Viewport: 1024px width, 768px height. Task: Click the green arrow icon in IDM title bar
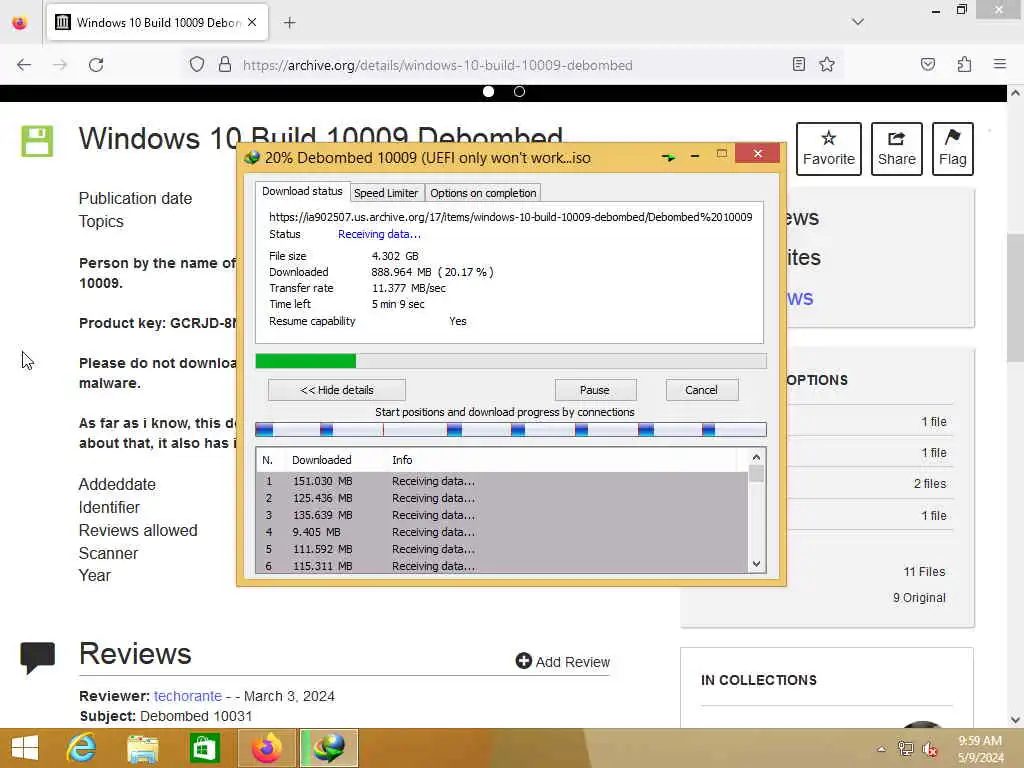[x=668, y=157]
